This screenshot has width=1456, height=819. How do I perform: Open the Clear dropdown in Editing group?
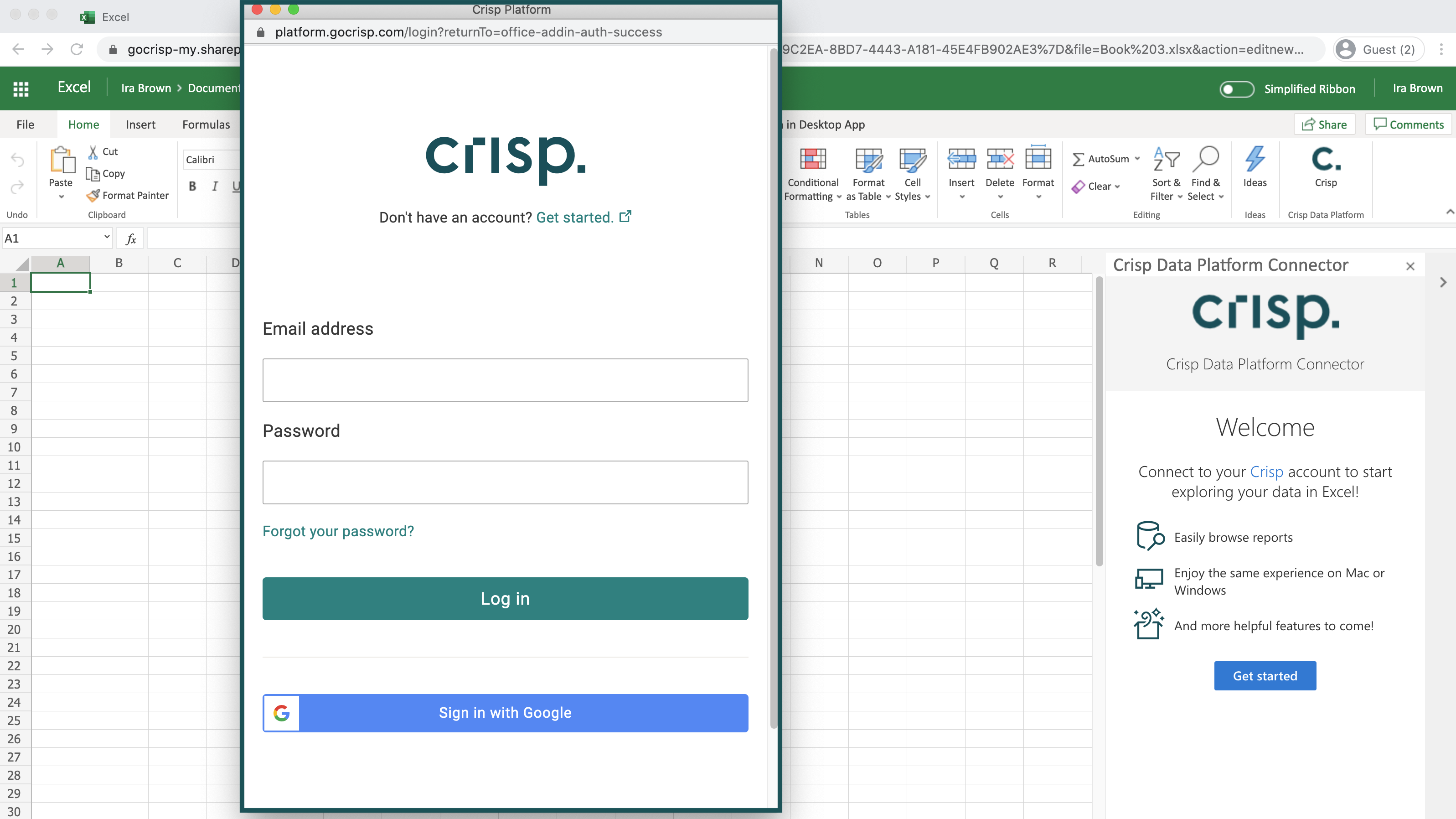(x=1117, y=186)
